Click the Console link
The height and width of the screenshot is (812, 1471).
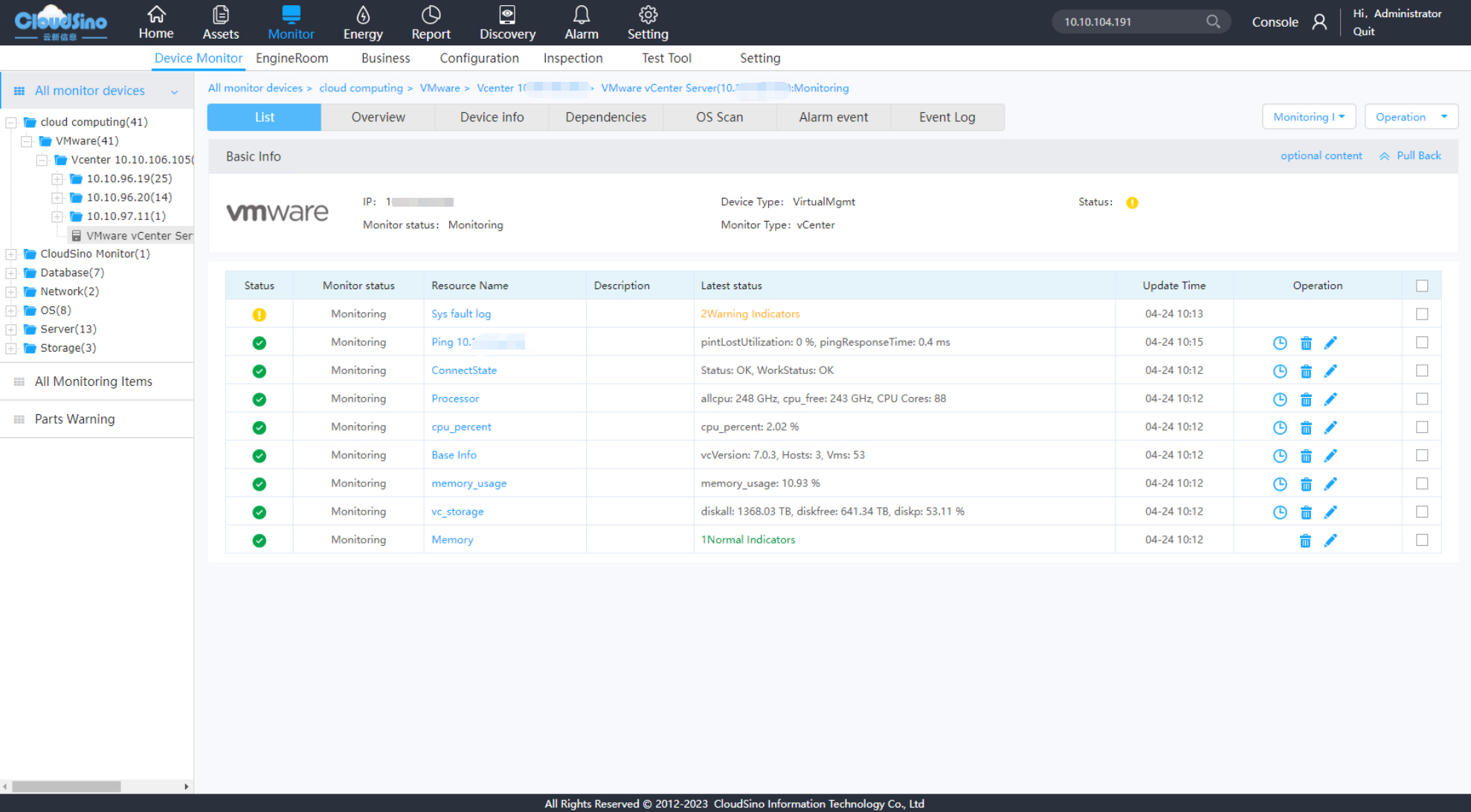click(x=1275, y=22)
